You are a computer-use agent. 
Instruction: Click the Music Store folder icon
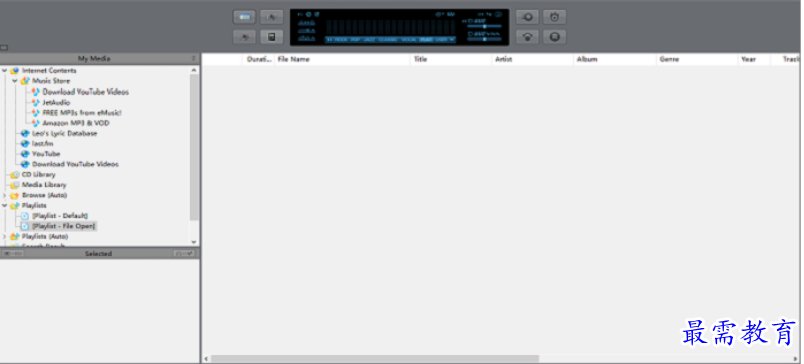point(25,81)
